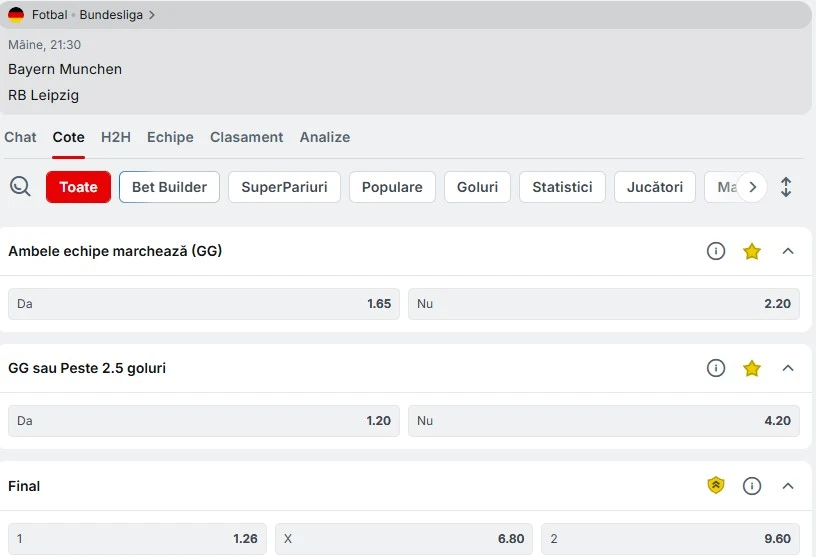Pick GG Da odds 1.65
Viewport: 816px width, 557px height.
click(203, 303)
